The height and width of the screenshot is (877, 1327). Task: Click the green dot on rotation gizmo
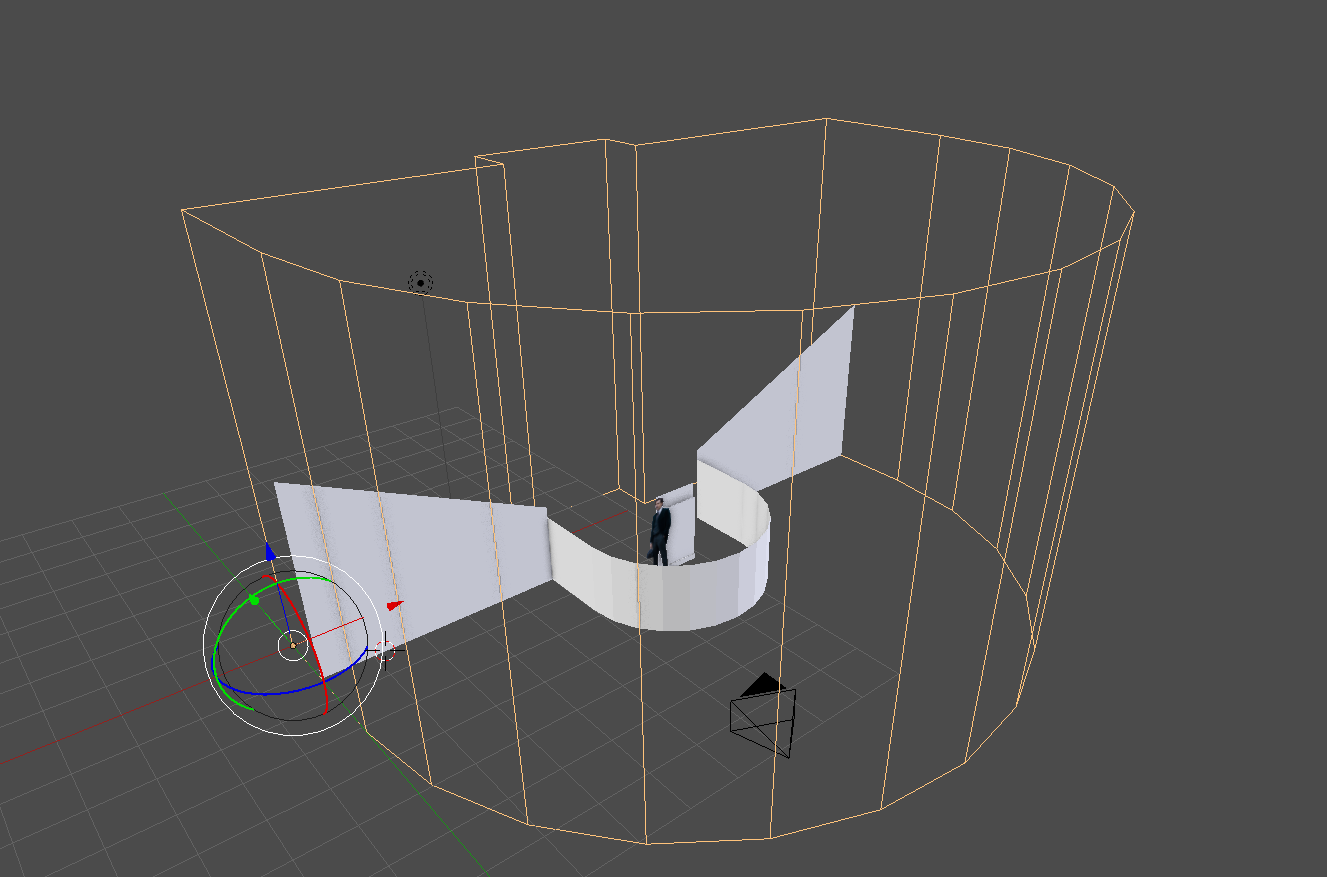(x=255, y=600)
